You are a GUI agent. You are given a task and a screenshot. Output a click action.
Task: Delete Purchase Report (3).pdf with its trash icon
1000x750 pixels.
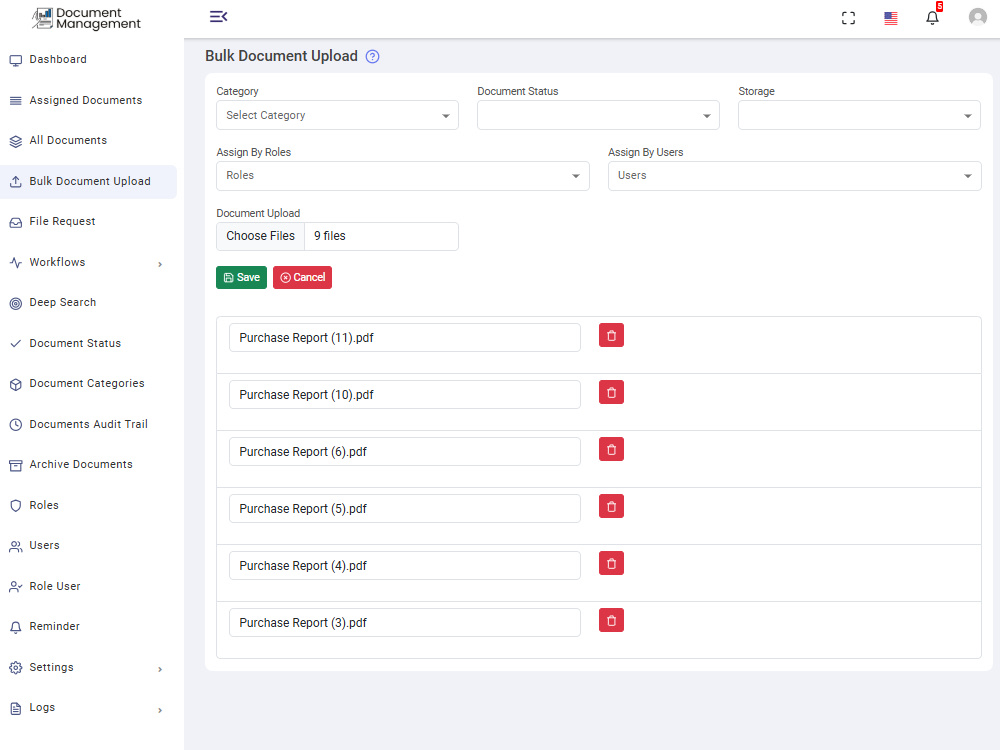pyautogui.click(x=611, y=621)
